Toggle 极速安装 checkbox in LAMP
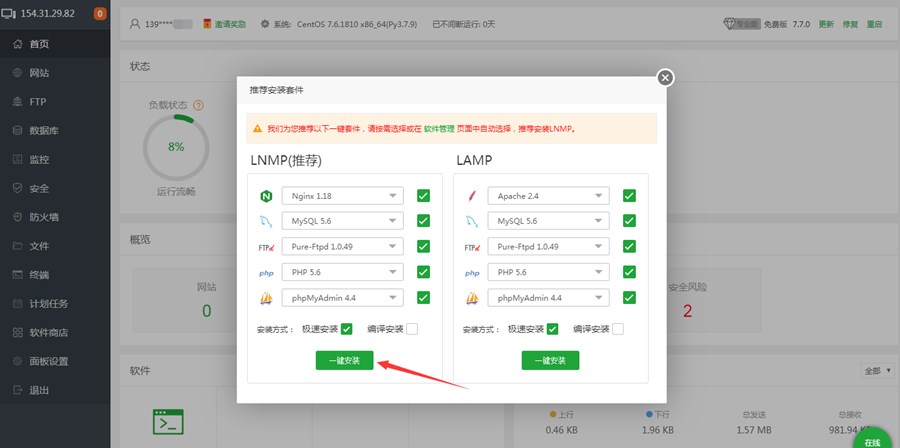Viewport: 900px width, 448px height. [x=552, y=329]
